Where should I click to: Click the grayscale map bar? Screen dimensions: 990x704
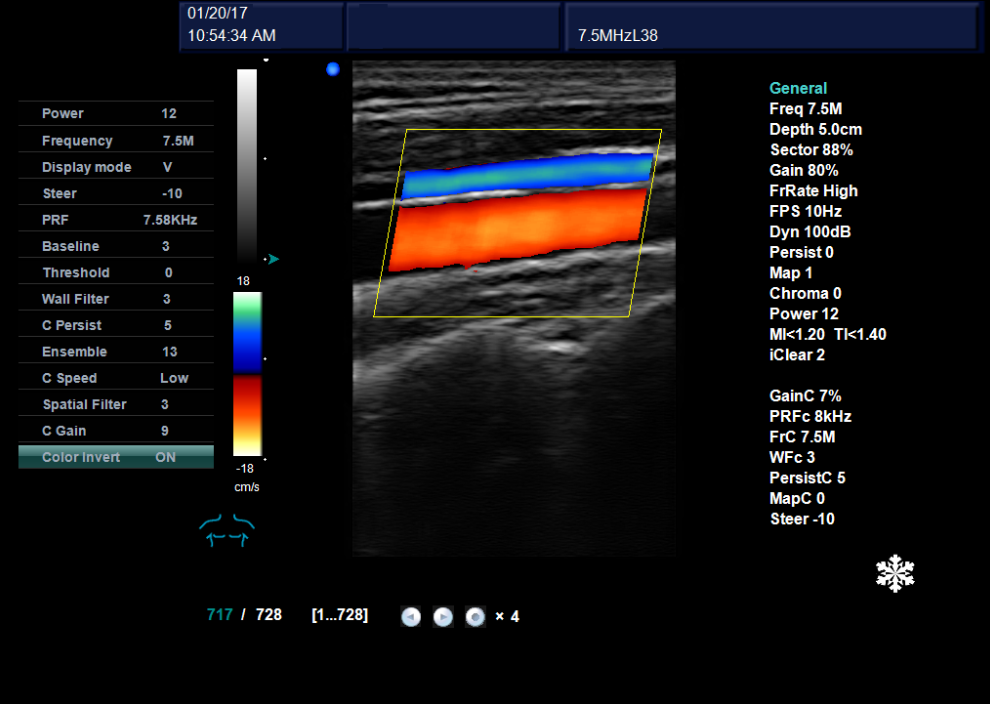tap(247, 164)
